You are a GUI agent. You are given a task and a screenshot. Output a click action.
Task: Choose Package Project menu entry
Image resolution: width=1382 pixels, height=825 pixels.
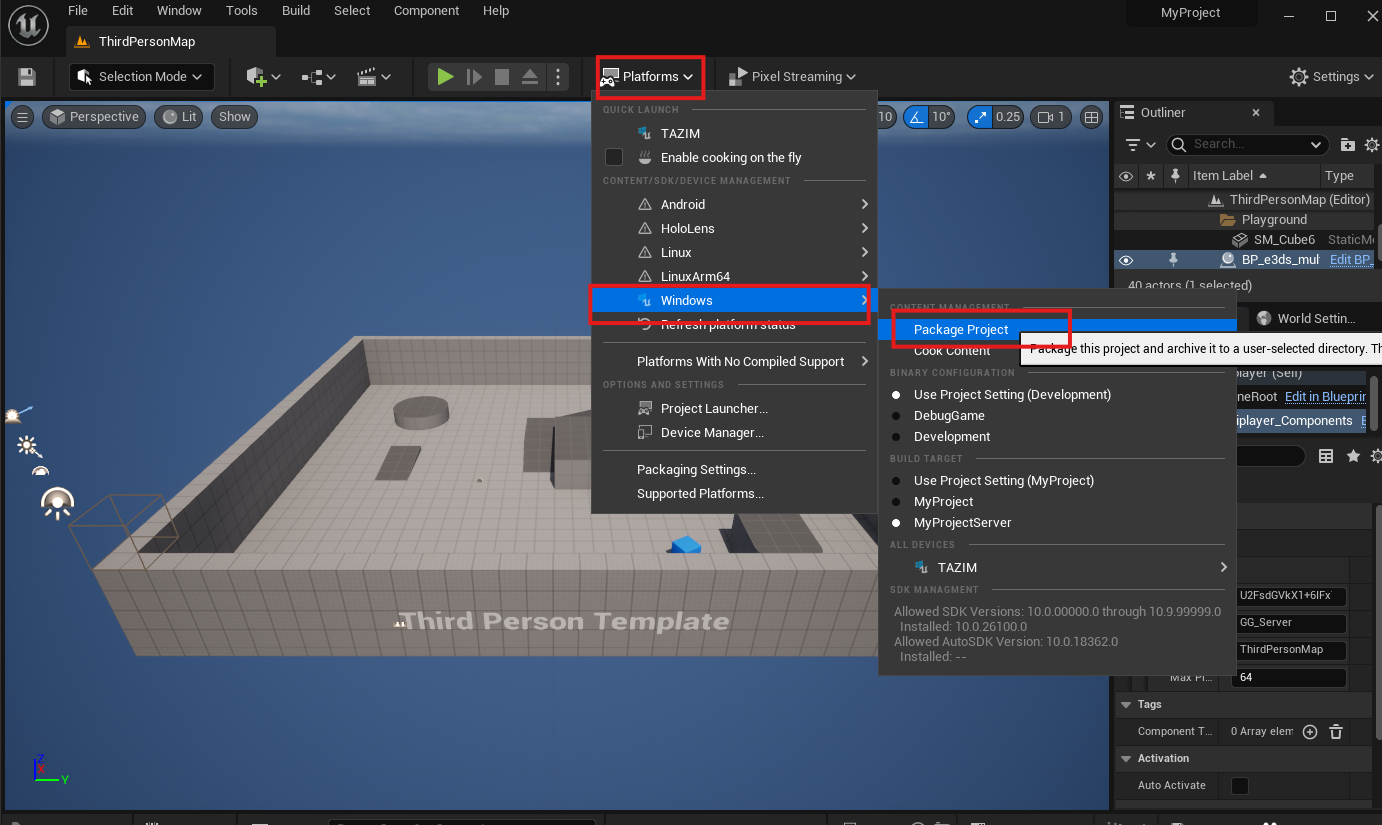961,329
